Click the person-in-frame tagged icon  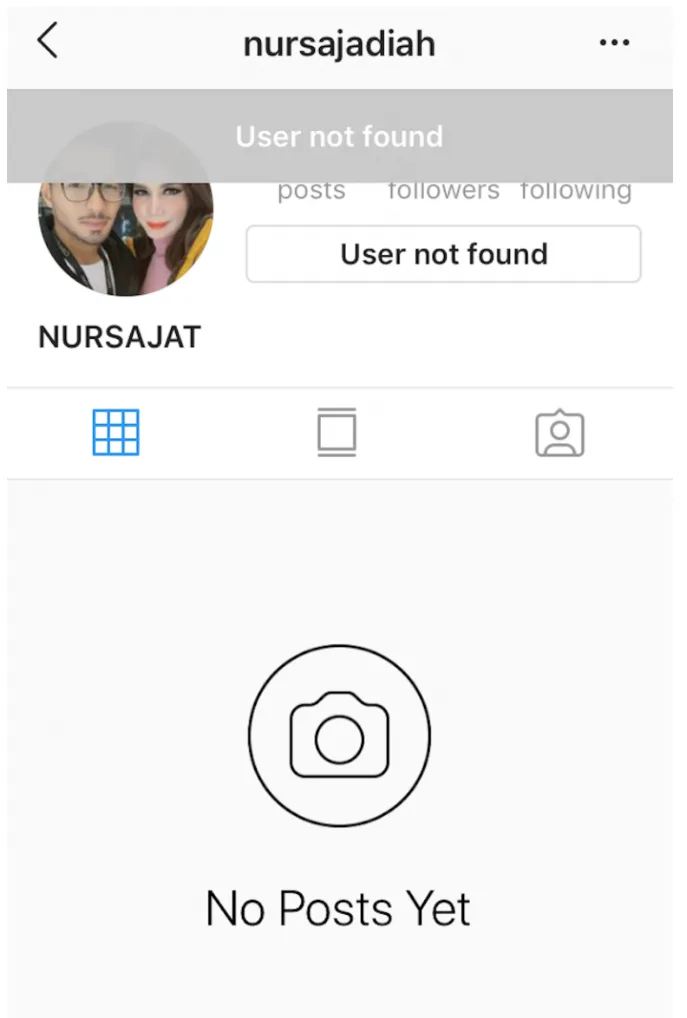(x=560, y=433)
